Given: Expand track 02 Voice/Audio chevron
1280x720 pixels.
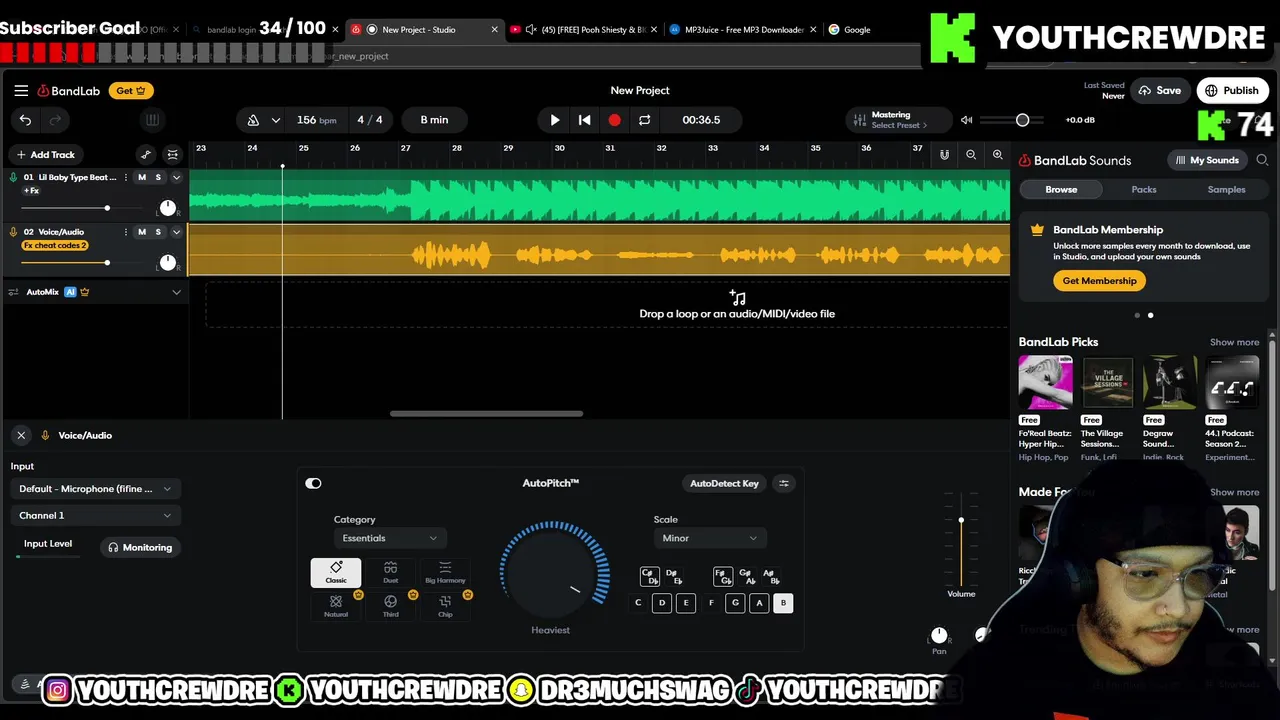Looking at the screenshot, I should click(x=176, y=231).
